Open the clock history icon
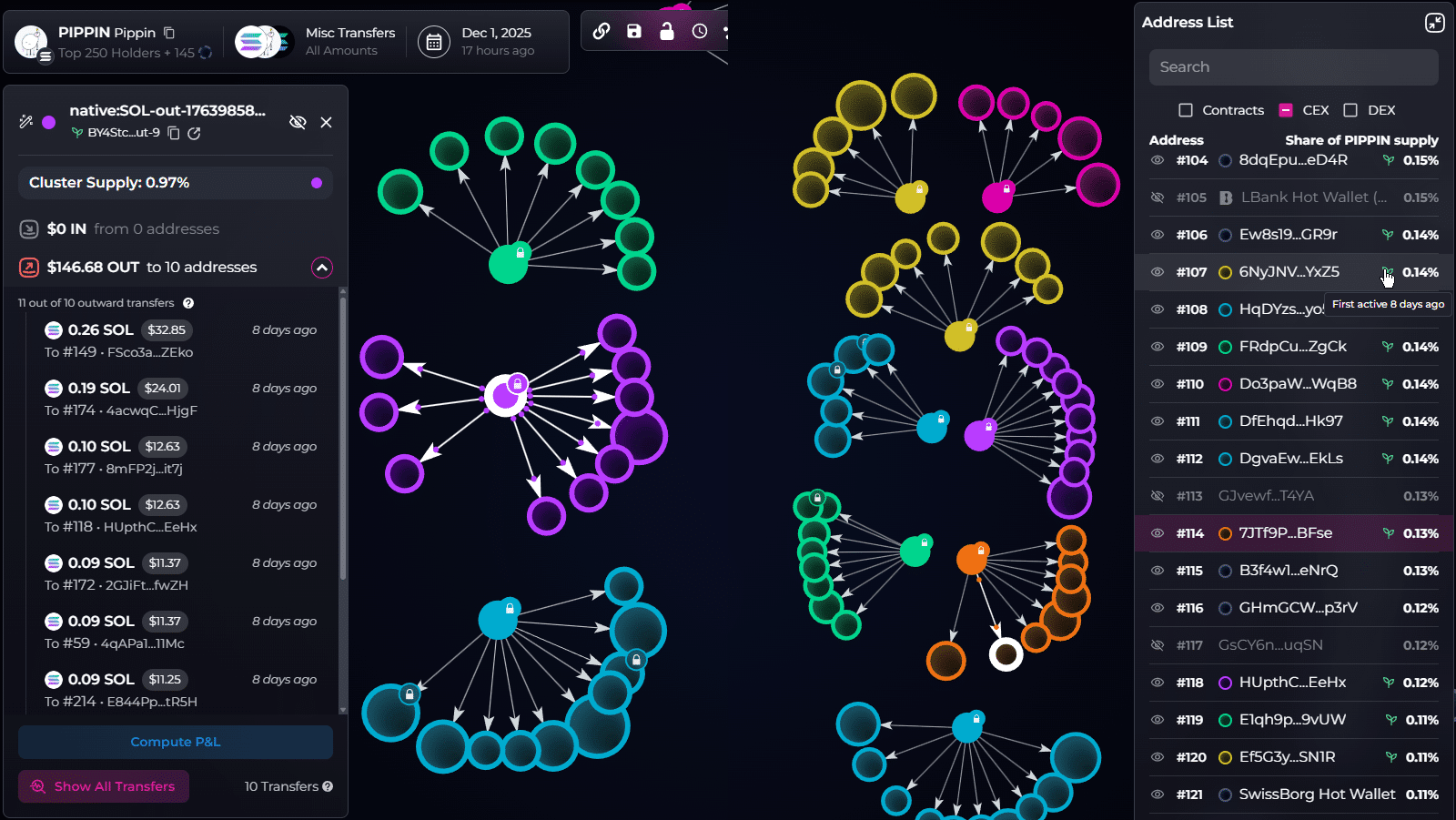This screenshot has height=820, width=1456. tap(700, 31)
